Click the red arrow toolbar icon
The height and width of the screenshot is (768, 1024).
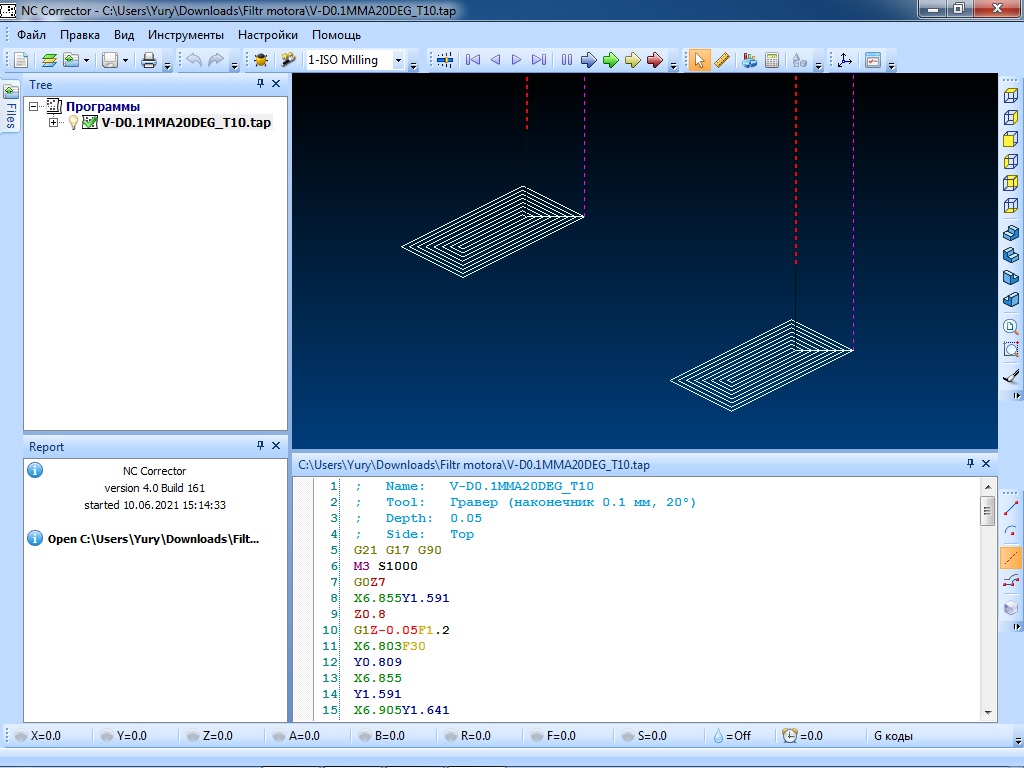(x=655, y=60)
